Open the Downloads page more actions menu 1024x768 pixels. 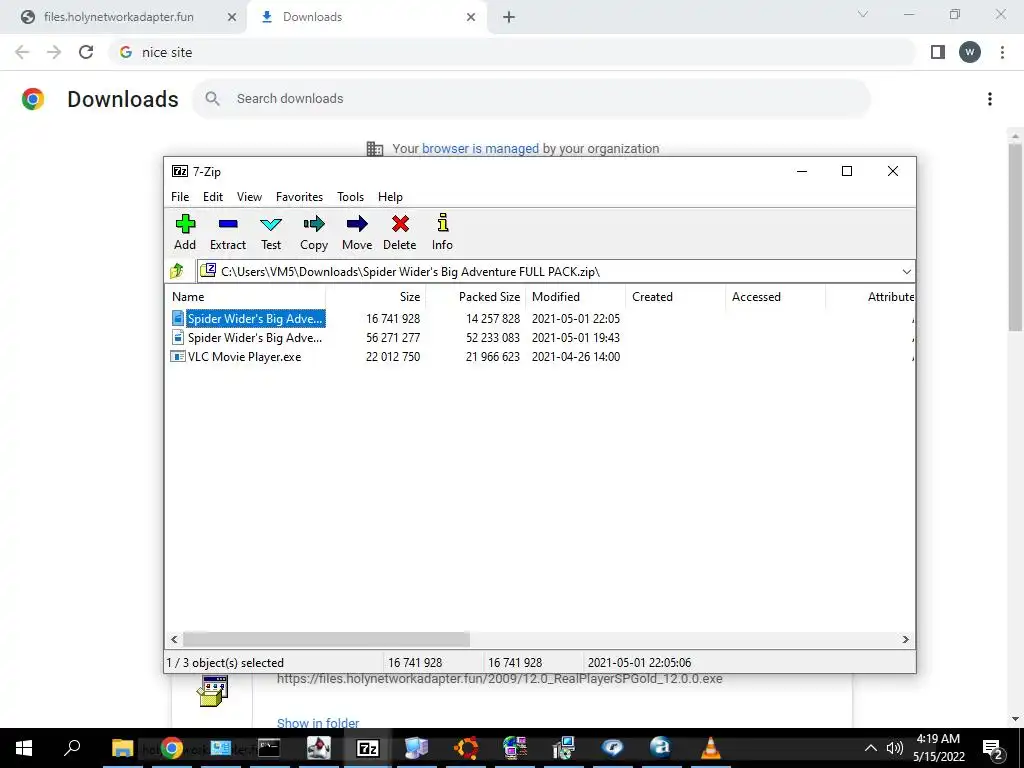[x=990, y=99]
